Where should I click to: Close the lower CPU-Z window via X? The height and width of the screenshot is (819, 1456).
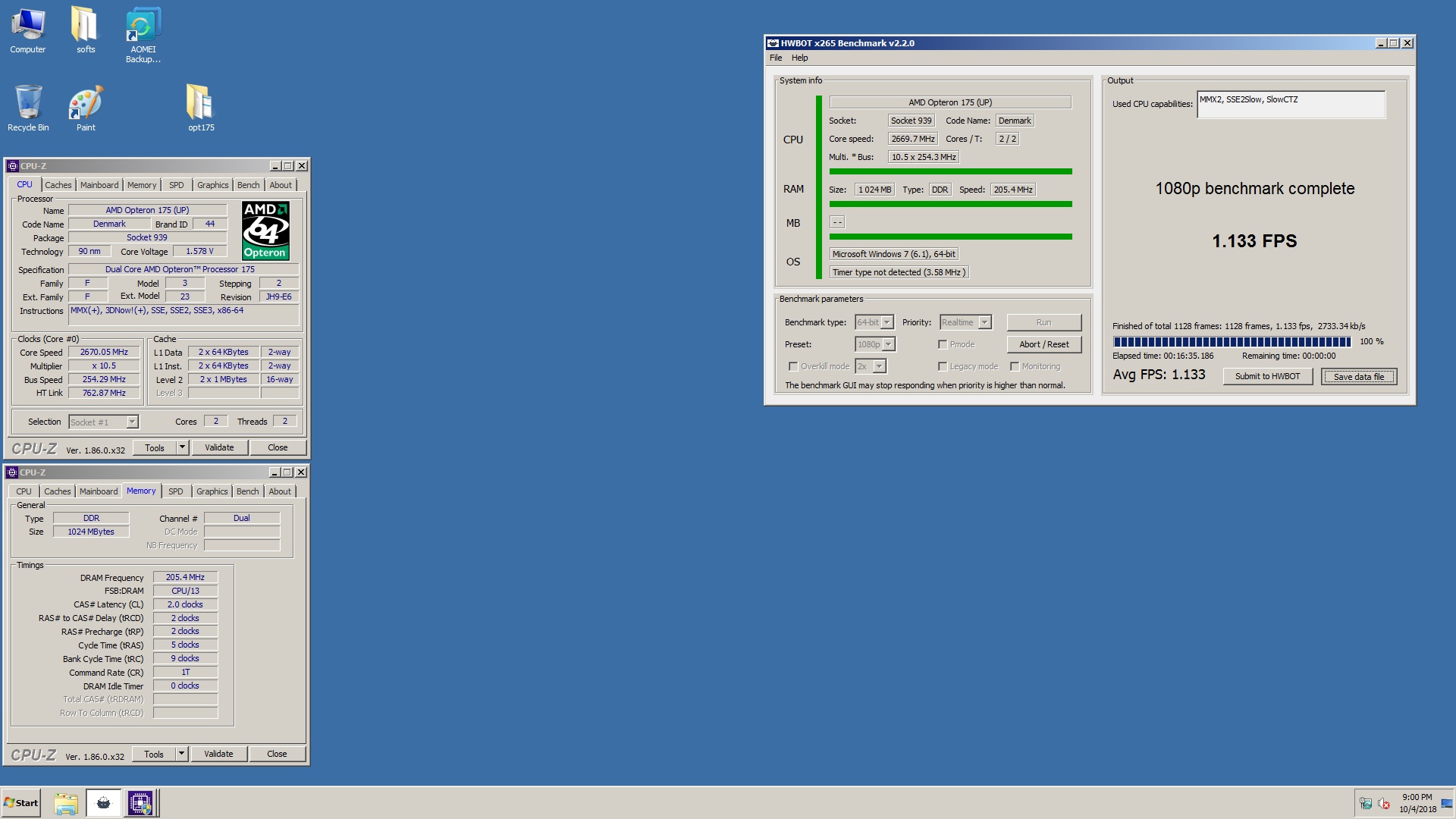pos(301,472)
